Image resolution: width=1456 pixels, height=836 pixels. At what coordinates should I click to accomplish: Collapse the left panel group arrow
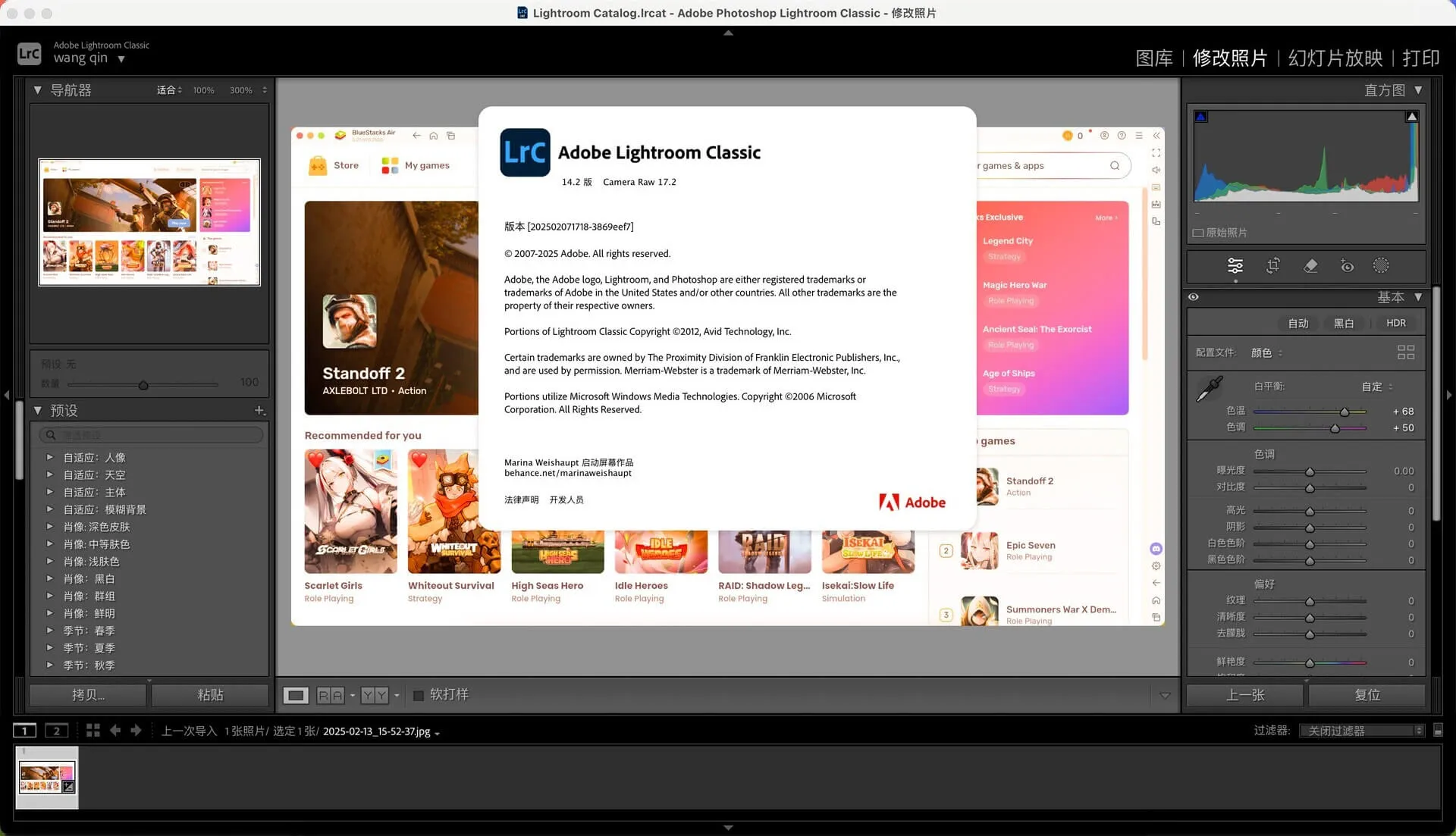tap(7, 395)
